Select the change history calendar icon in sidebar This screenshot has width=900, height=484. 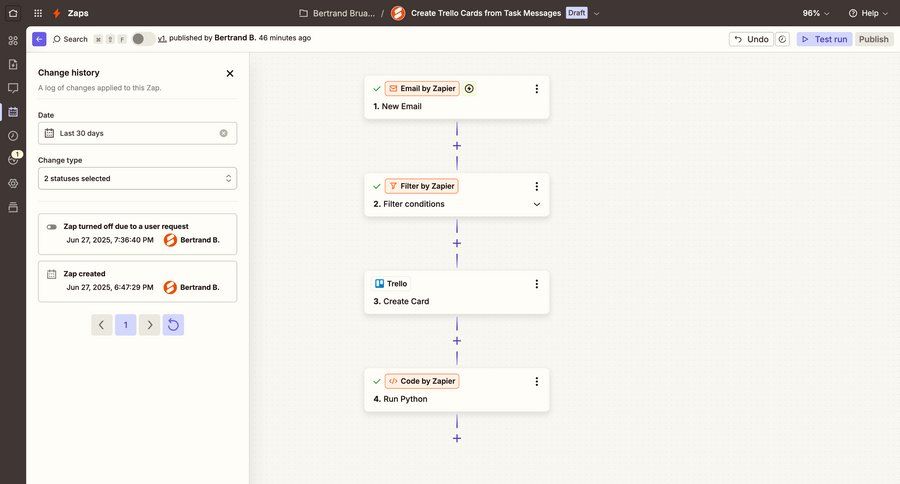click(x=13, y=112)
